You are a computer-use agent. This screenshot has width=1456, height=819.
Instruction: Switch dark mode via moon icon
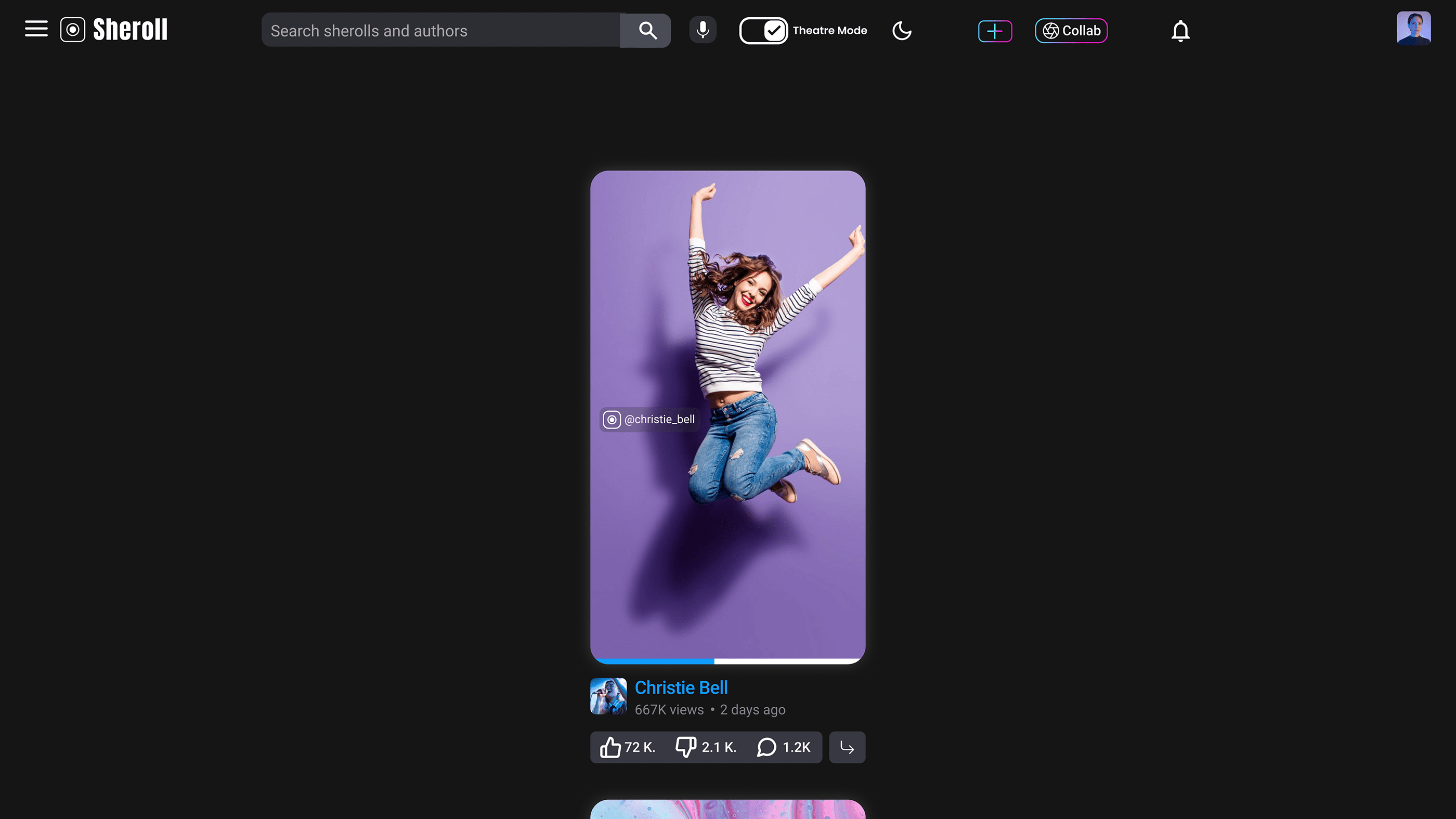902,31
